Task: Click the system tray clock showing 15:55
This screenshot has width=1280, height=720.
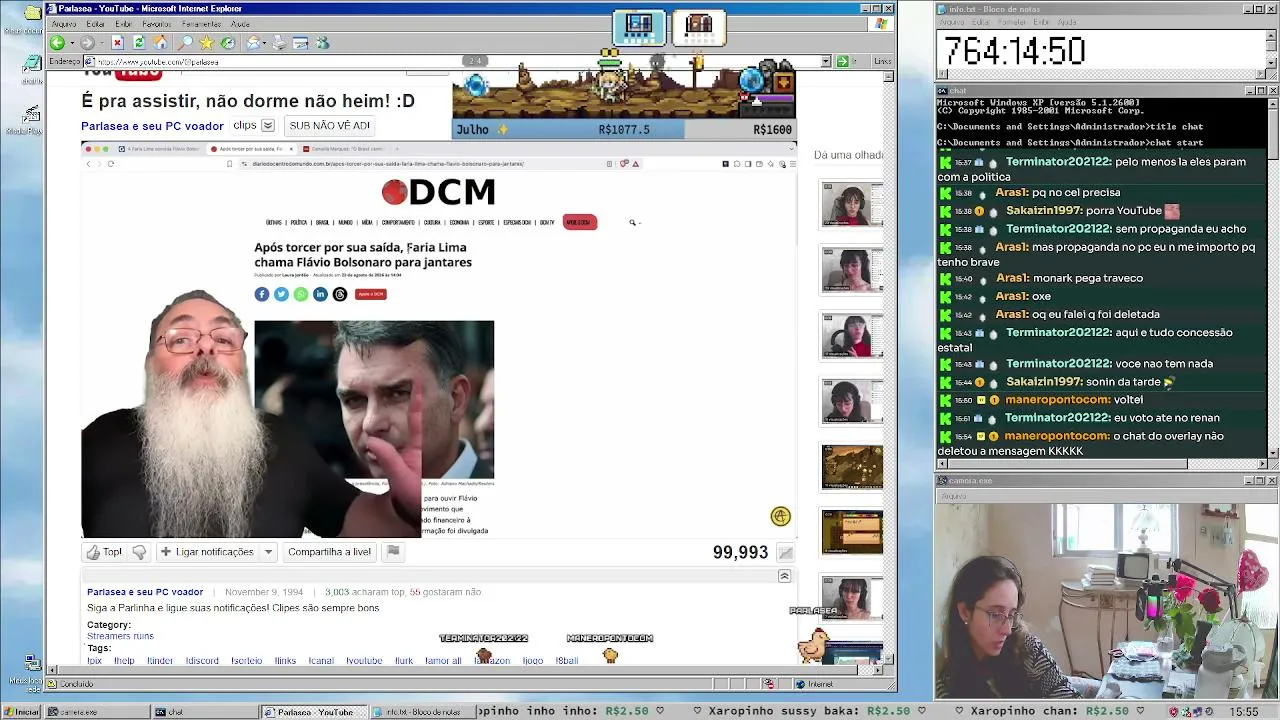Action: click(1244, 712)
